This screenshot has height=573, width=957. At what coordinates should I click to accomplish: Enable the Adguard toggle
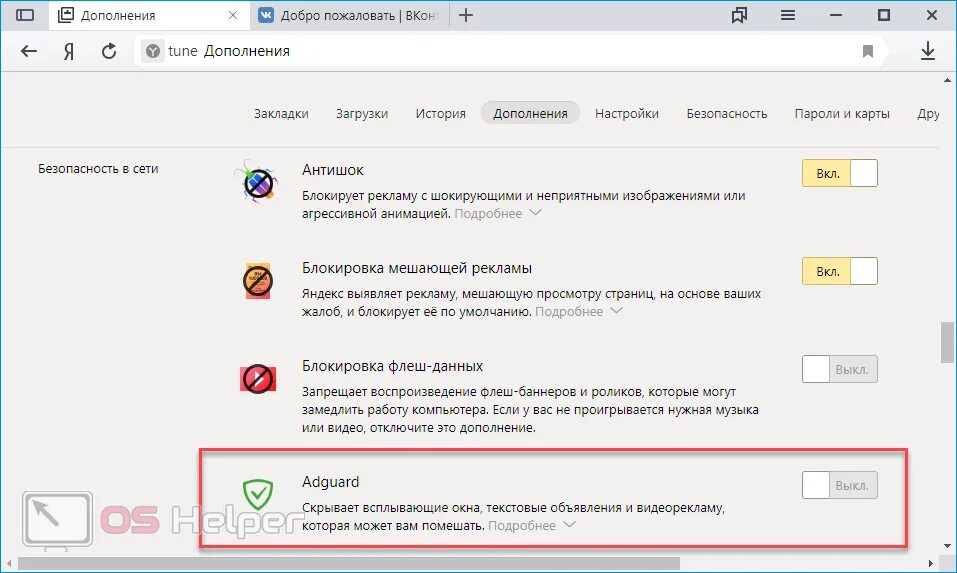point(840,485)
